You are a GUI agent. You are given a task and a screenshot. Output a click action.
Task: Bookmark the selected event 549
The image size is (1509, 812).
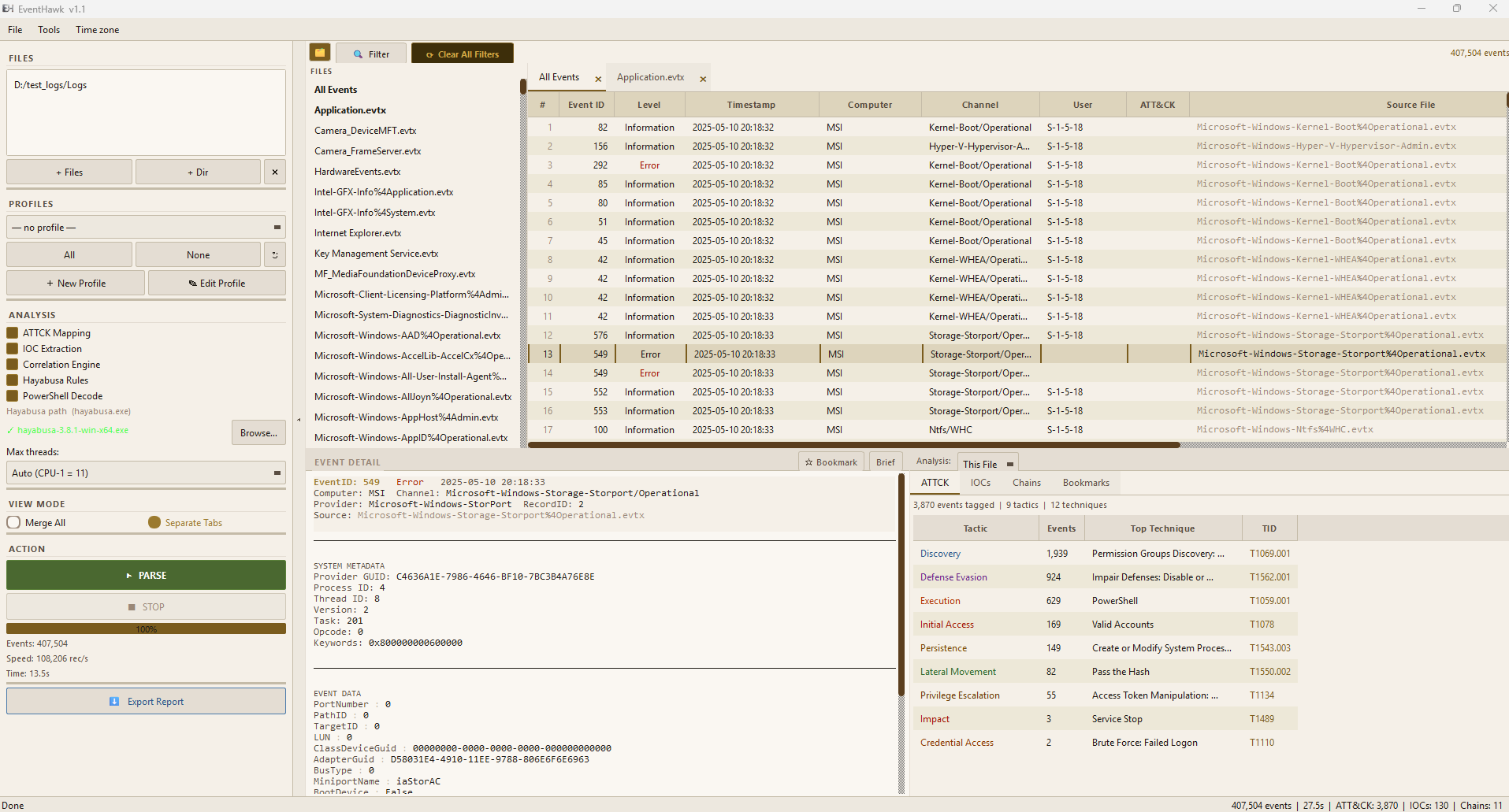point(831,462)
